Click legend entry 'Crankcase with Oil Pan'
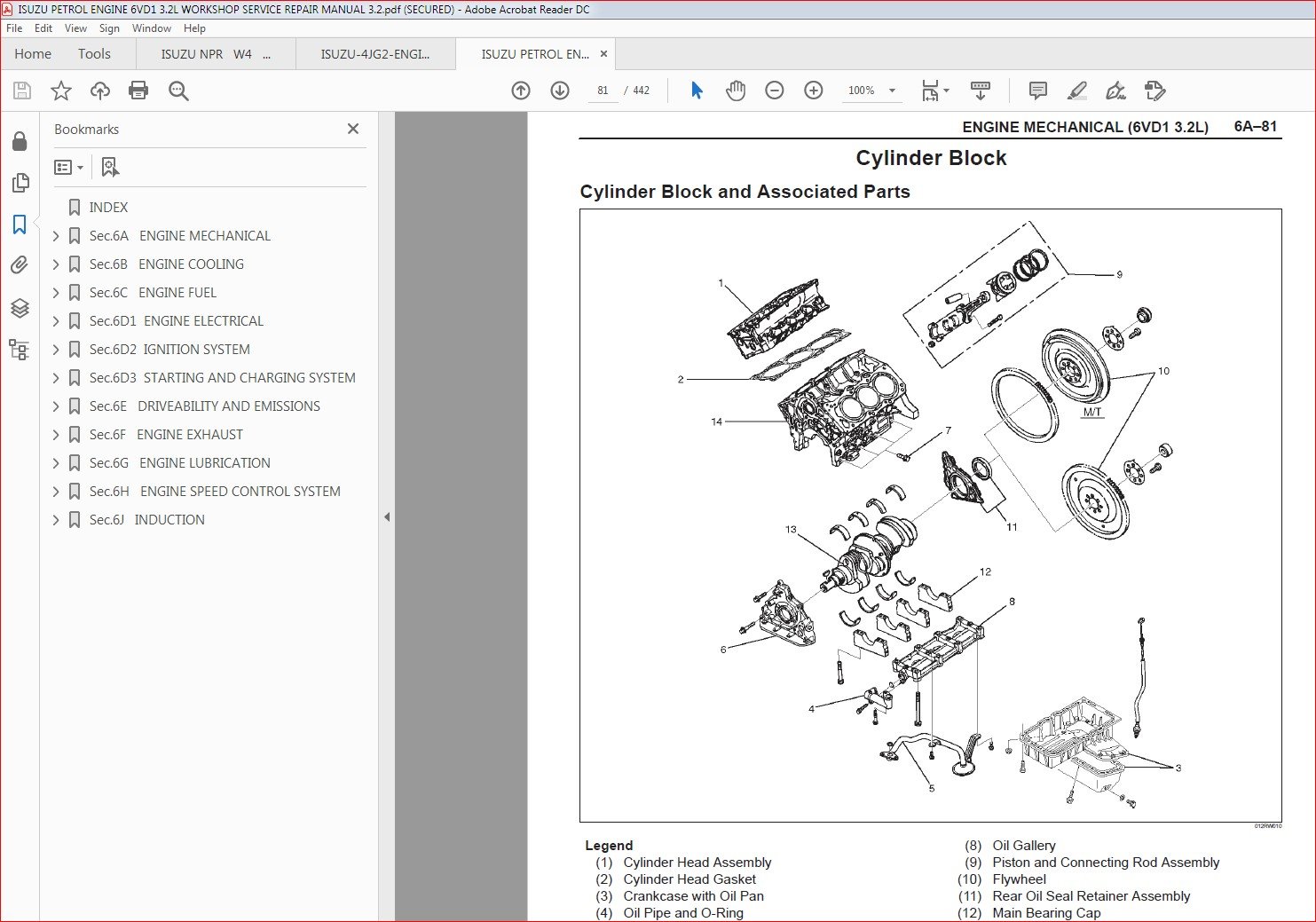Image resolution: width=1316 pixels, height=922 pixels. [x=693, y=896]
